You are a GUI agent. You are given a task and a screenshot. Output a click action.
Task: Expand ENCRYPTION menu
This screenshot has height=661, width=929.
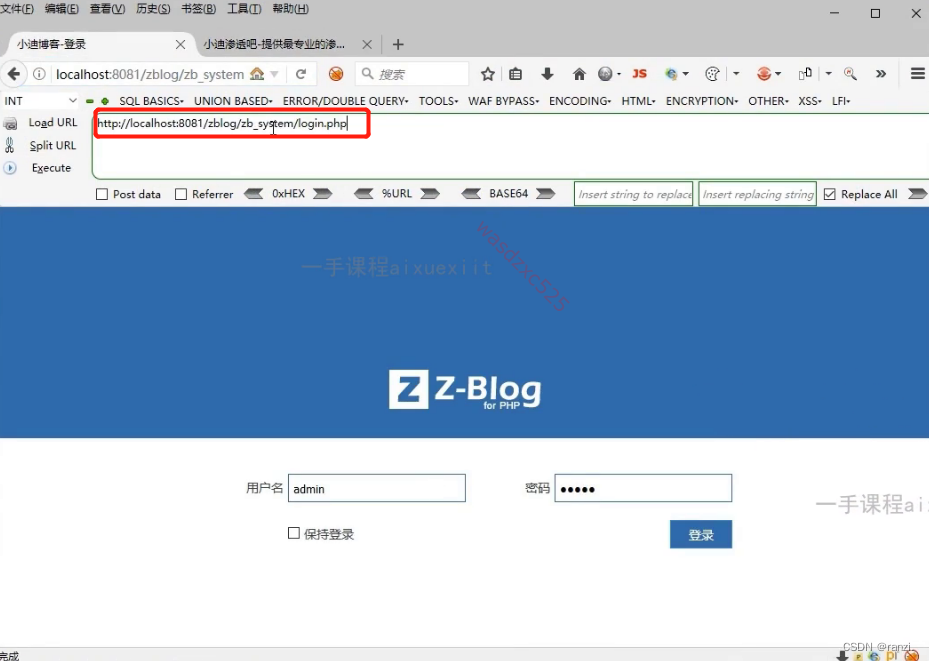(702, 101)
